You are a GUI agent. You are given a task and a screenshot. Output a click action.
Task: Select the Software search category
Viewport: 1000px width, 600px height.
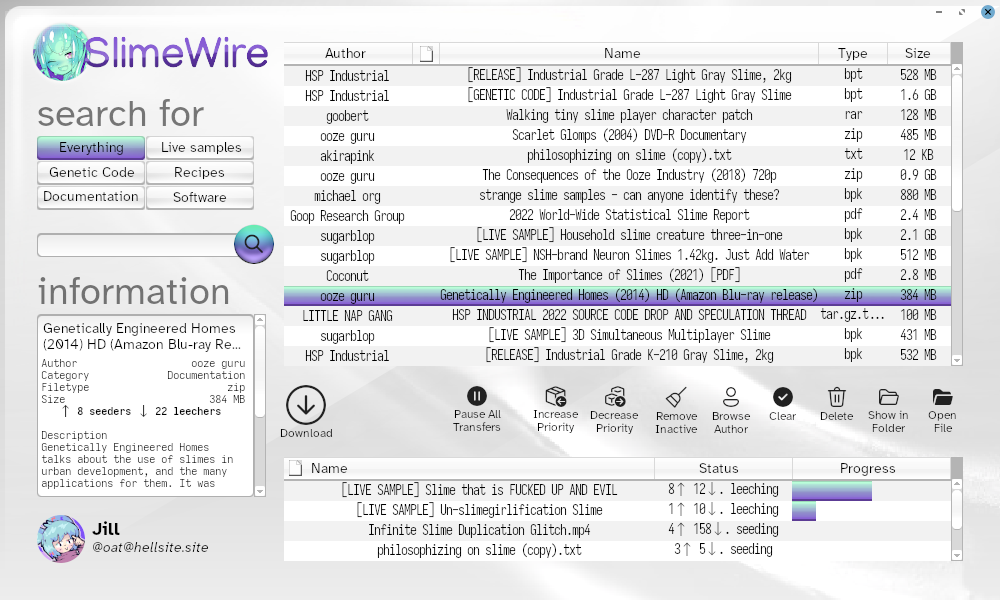coord(200,198)
